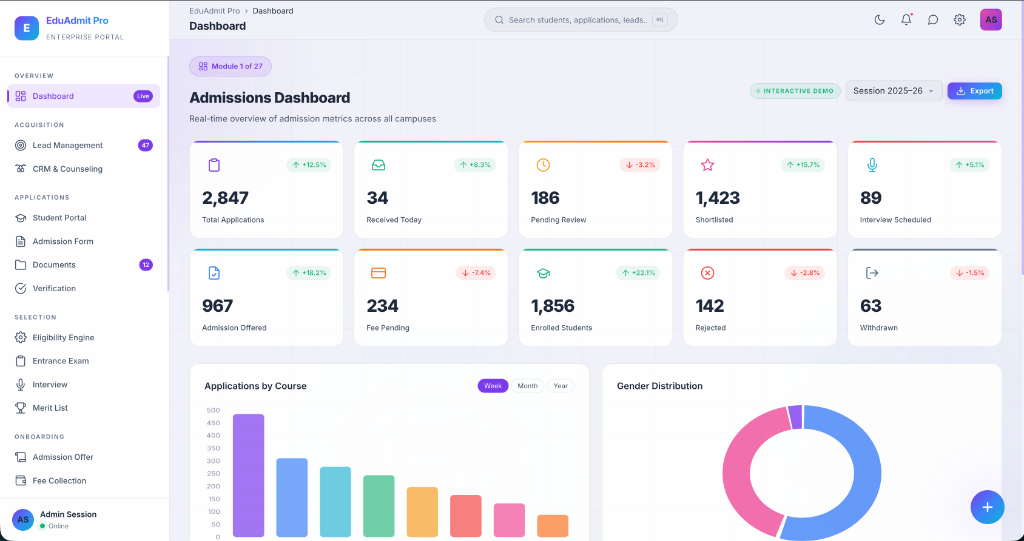Click the Export button
The image size is (1024, 541).
coord(974,91)
